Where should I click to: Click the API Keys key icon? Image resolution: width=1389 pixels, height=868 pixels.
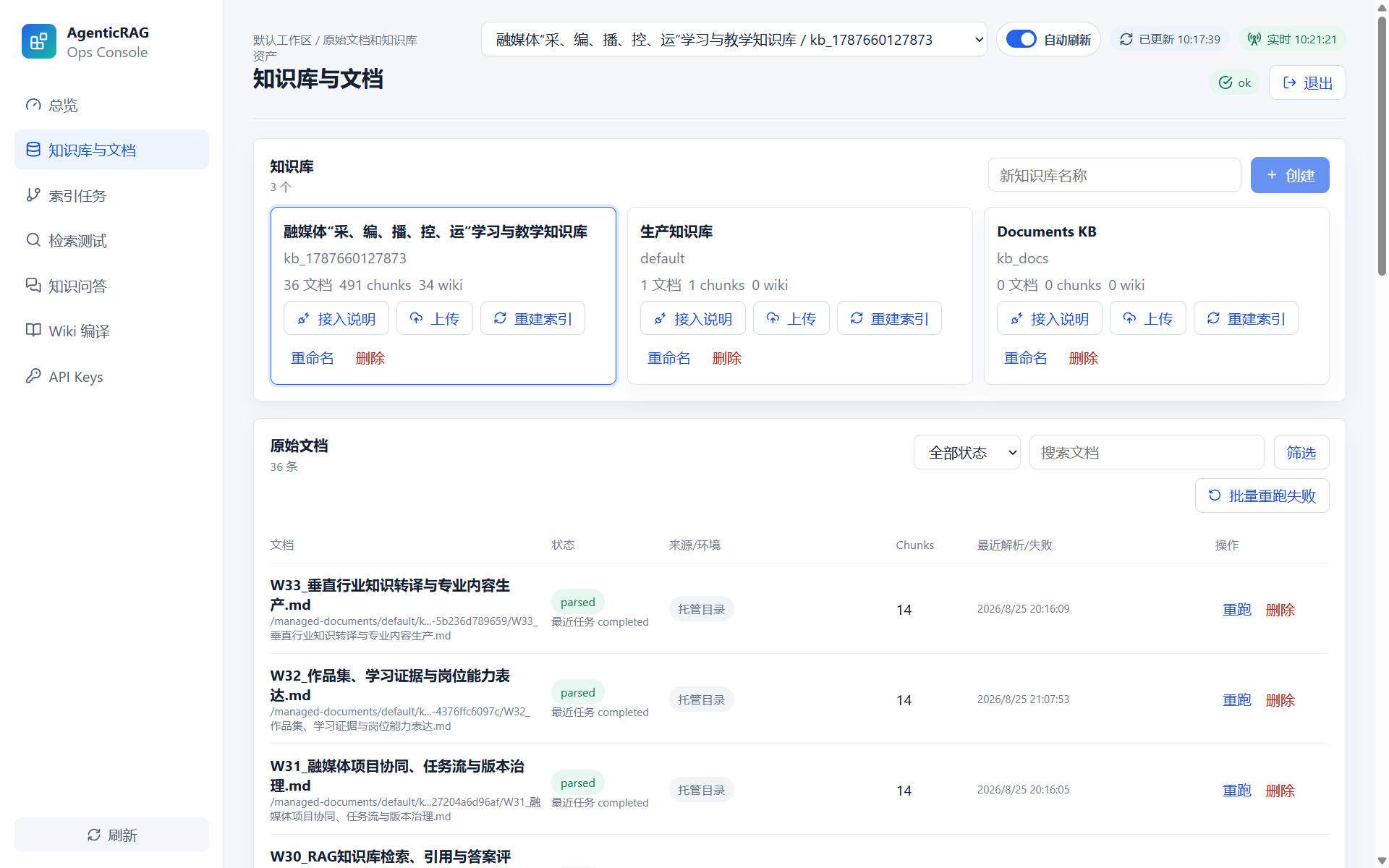[33, 376]
